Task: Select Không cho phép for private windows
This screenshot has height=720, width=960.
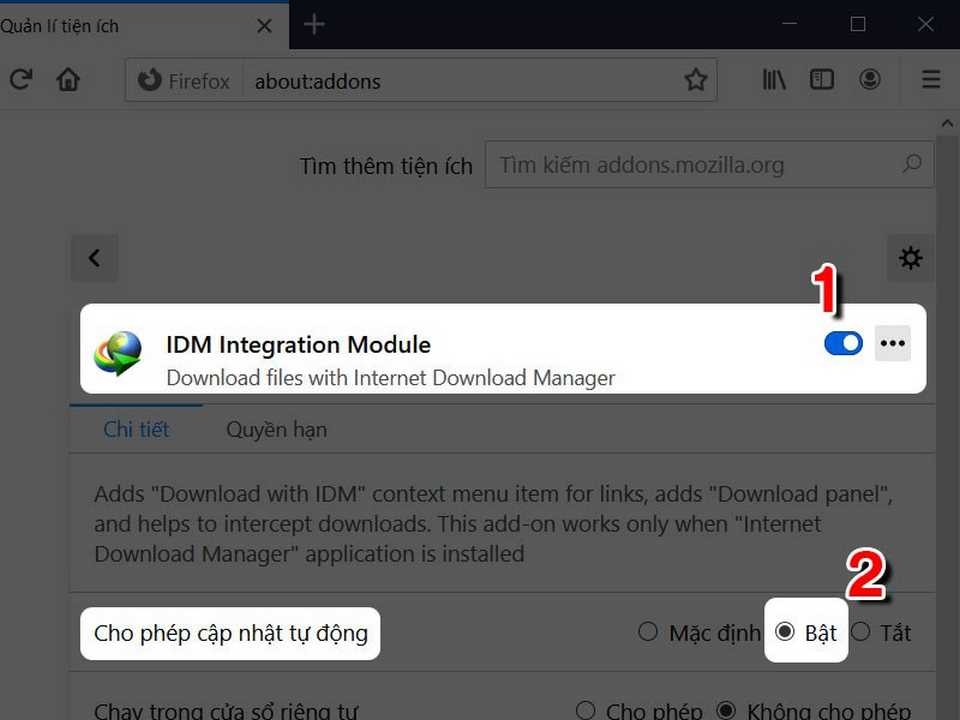Action: (x=726, y=710)
